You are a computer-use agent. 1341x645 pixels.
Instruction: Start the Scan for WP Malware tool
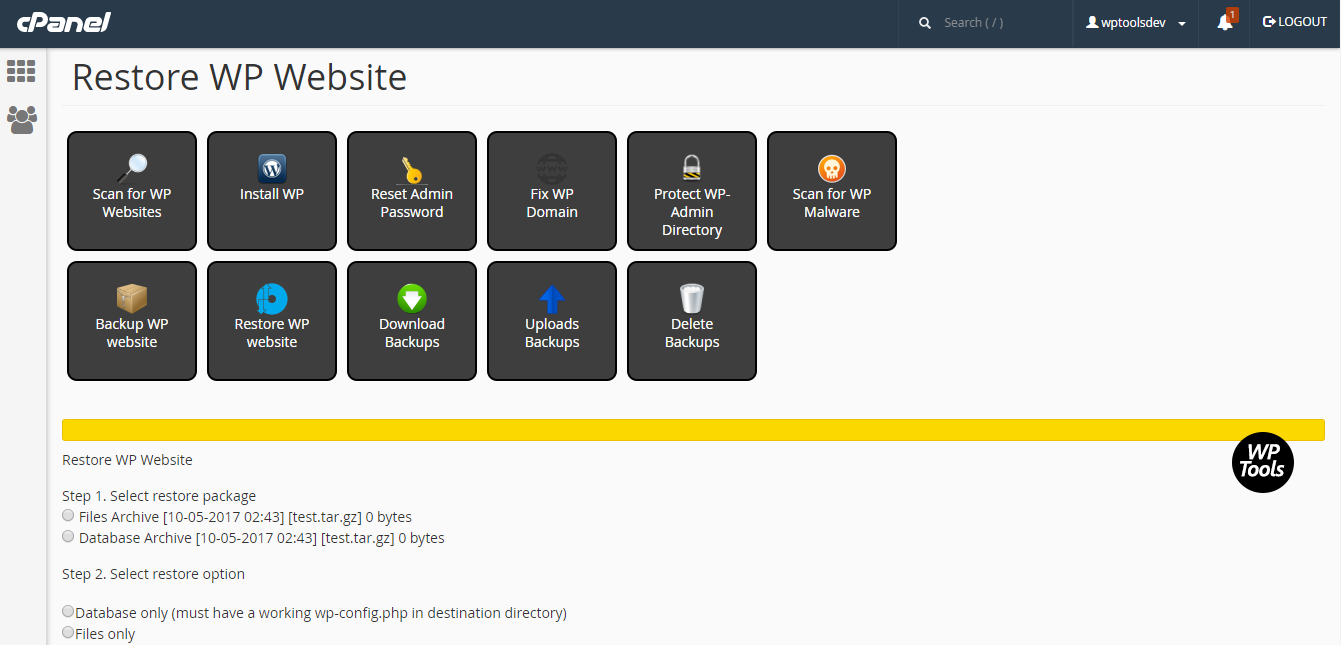831,190
